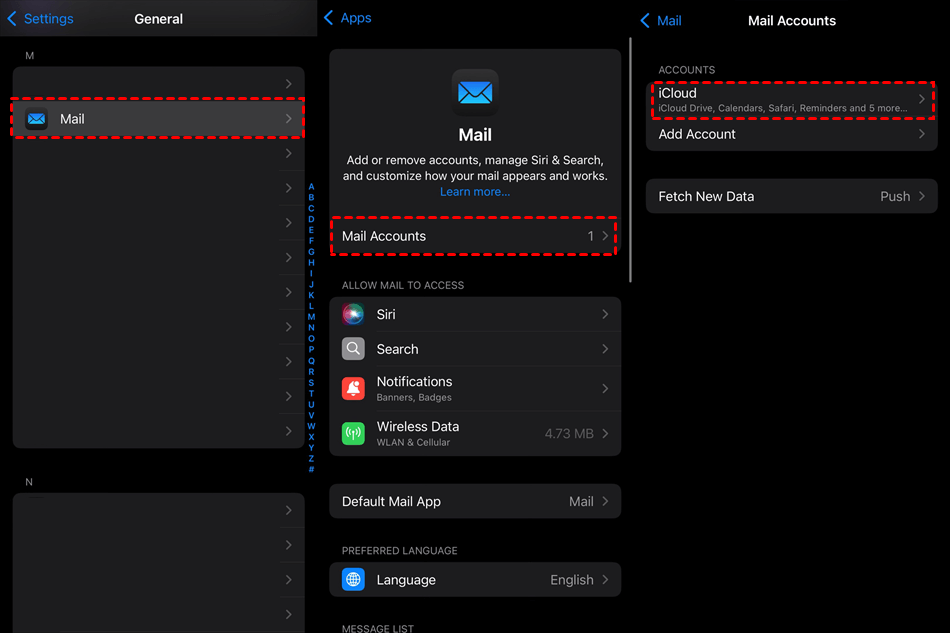Open Wireless Data settings
Screen dimensions: 950x633
(475, 434)
